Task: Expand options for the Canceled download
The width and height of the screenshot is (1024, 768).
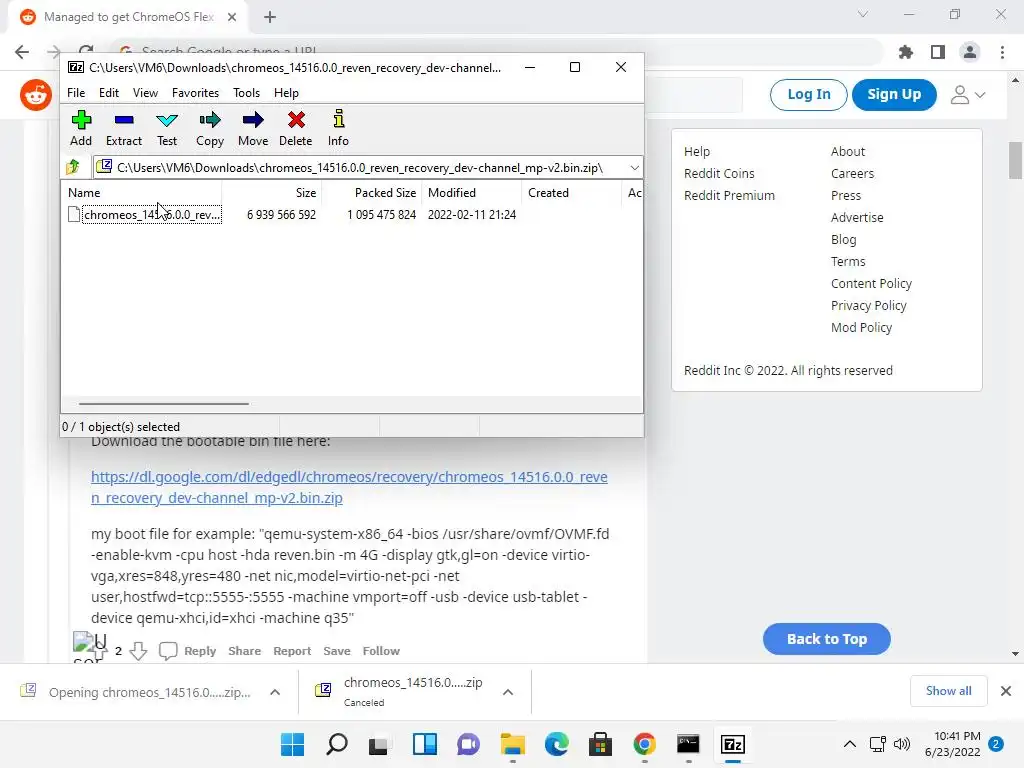Action: tap(508, 692)
